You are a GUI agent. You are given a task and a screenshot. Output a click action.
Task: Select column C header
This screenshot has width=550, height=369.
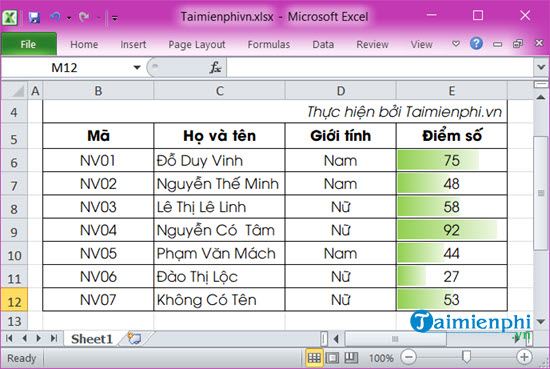[x=220, y=91]
